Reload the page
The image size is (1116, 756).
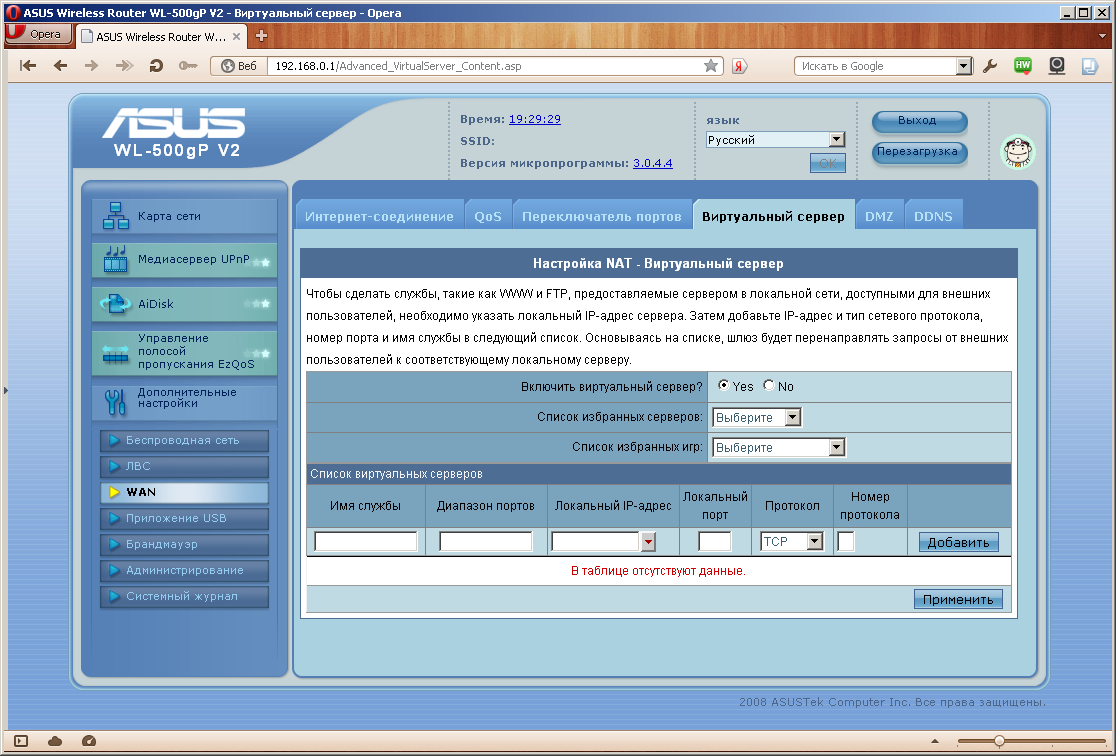pos(156,66)
